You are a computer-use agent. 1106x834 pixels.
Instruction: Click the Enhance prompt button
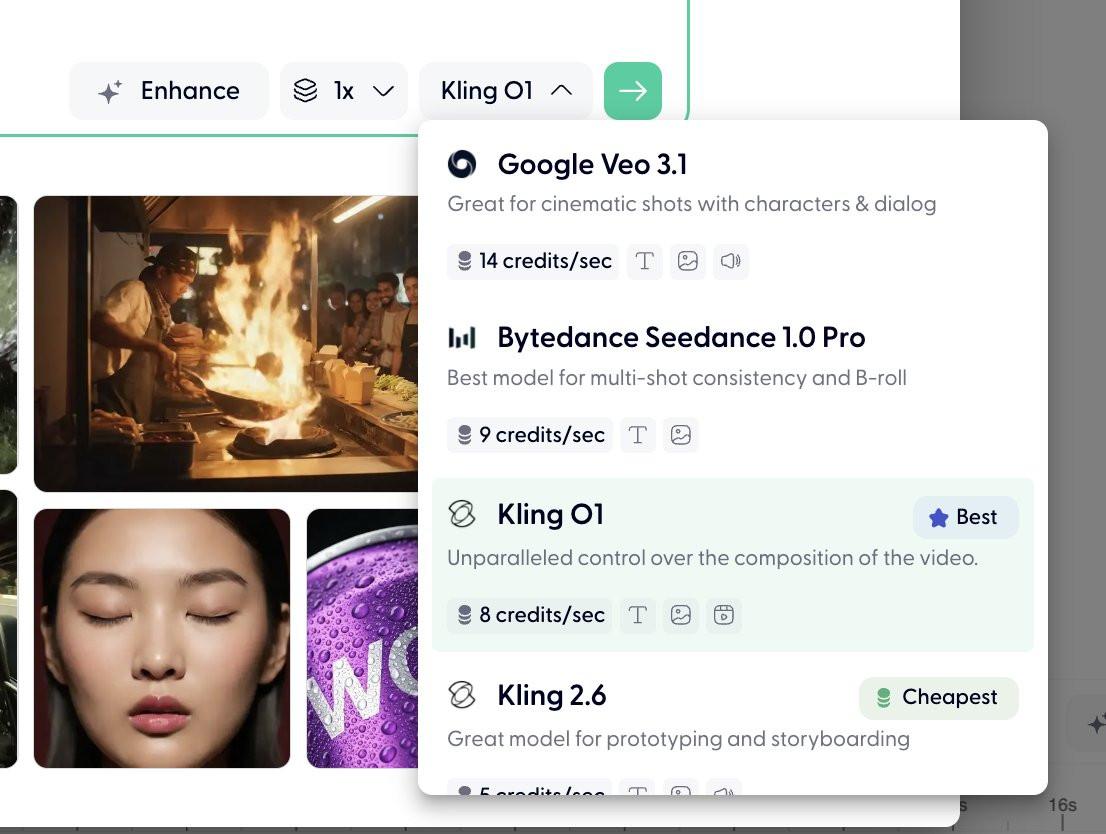169,91
